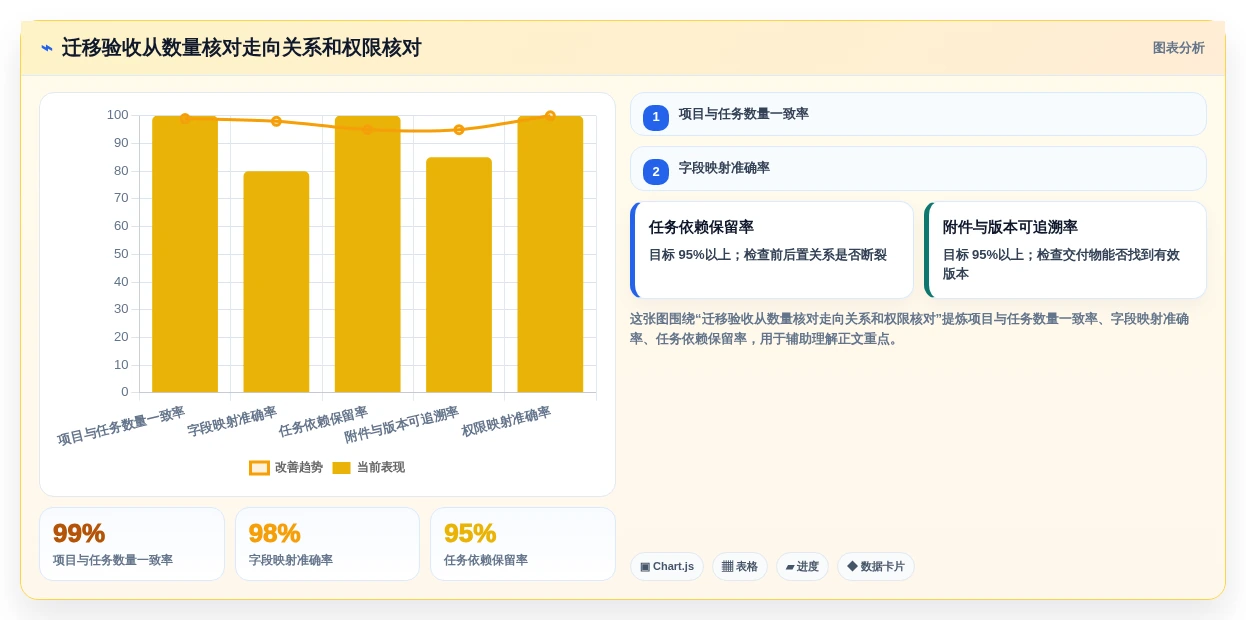Viewport: 1246px width, 620px height.
Task: Click the lightning icon beside the title
Action: [x=47, y=48]
